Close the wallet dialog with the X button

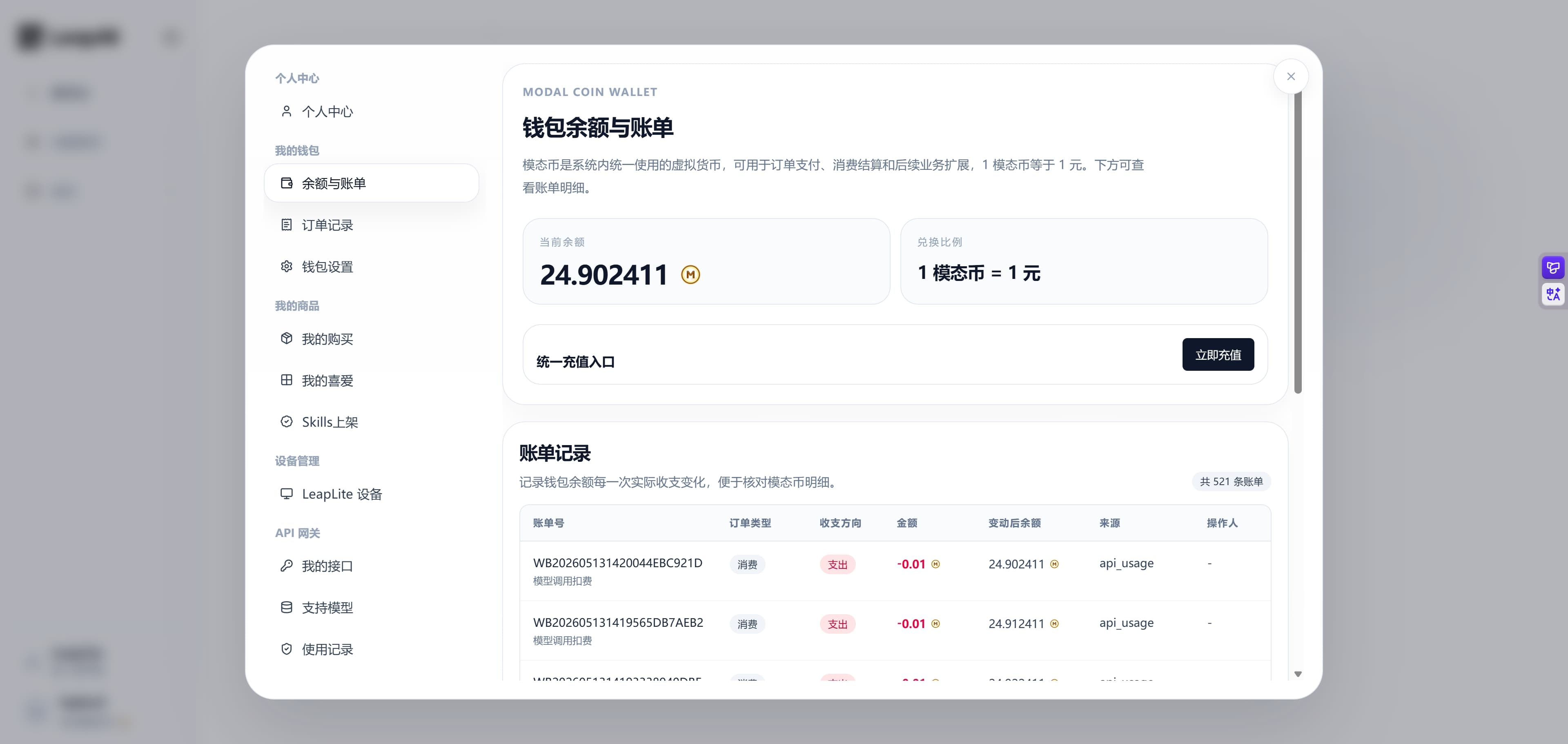(1290, 77)
